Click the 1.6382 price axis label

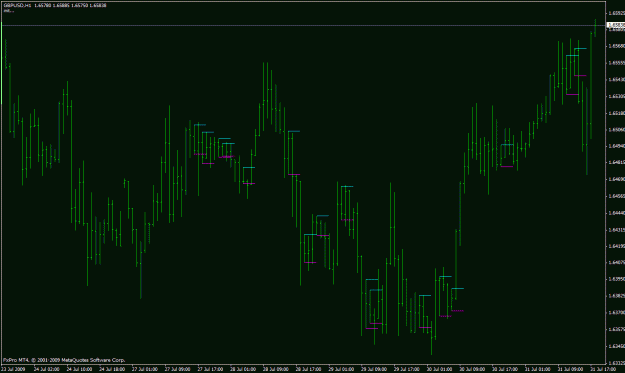coord(617,296)
